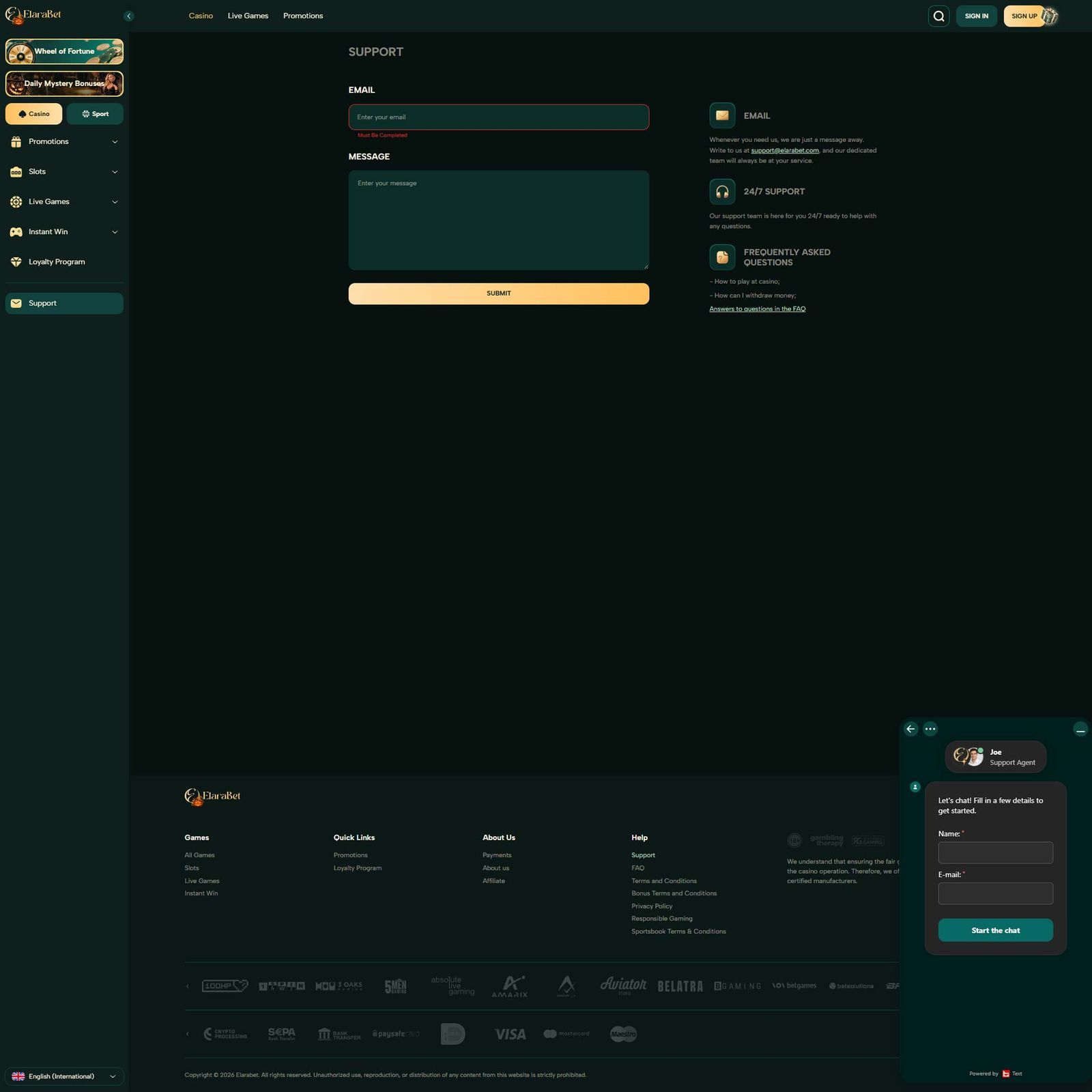This screenshot has height=1092, width=1092.
Task: Click the ElaraBet logo in header
Action: point(33,16)
